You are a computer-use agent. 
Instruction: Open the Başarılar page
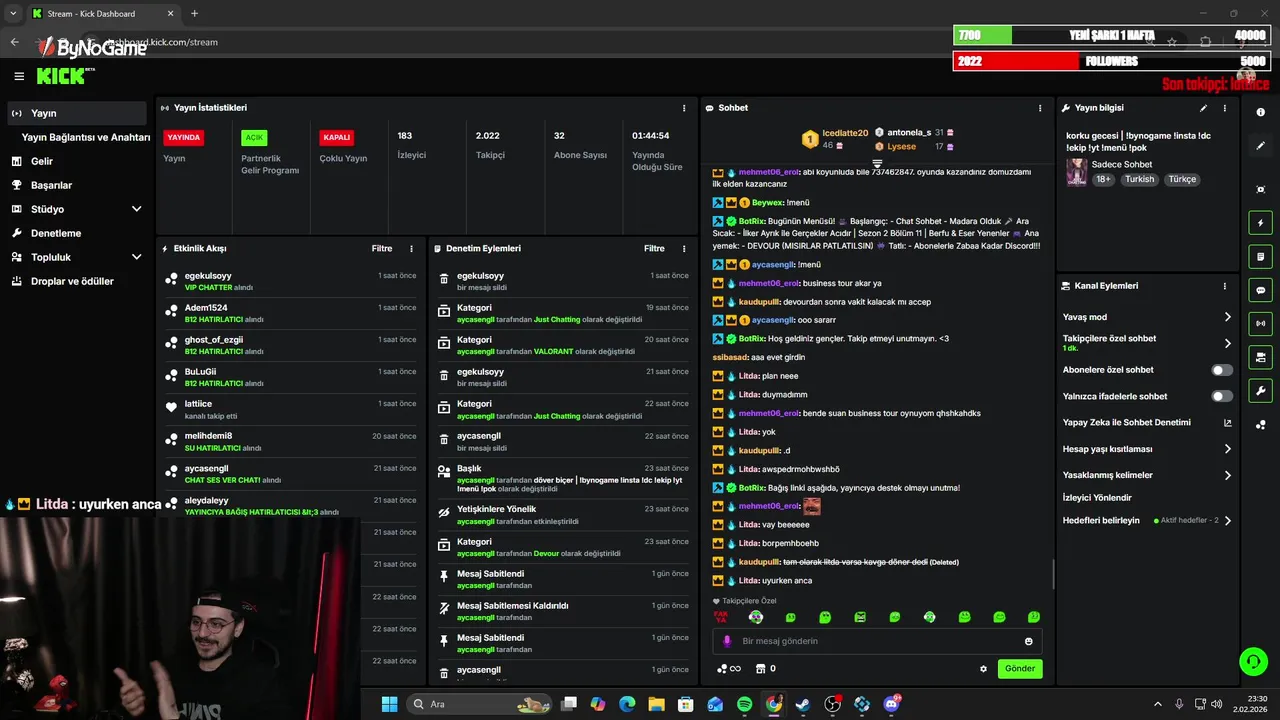tap(51, 185)
